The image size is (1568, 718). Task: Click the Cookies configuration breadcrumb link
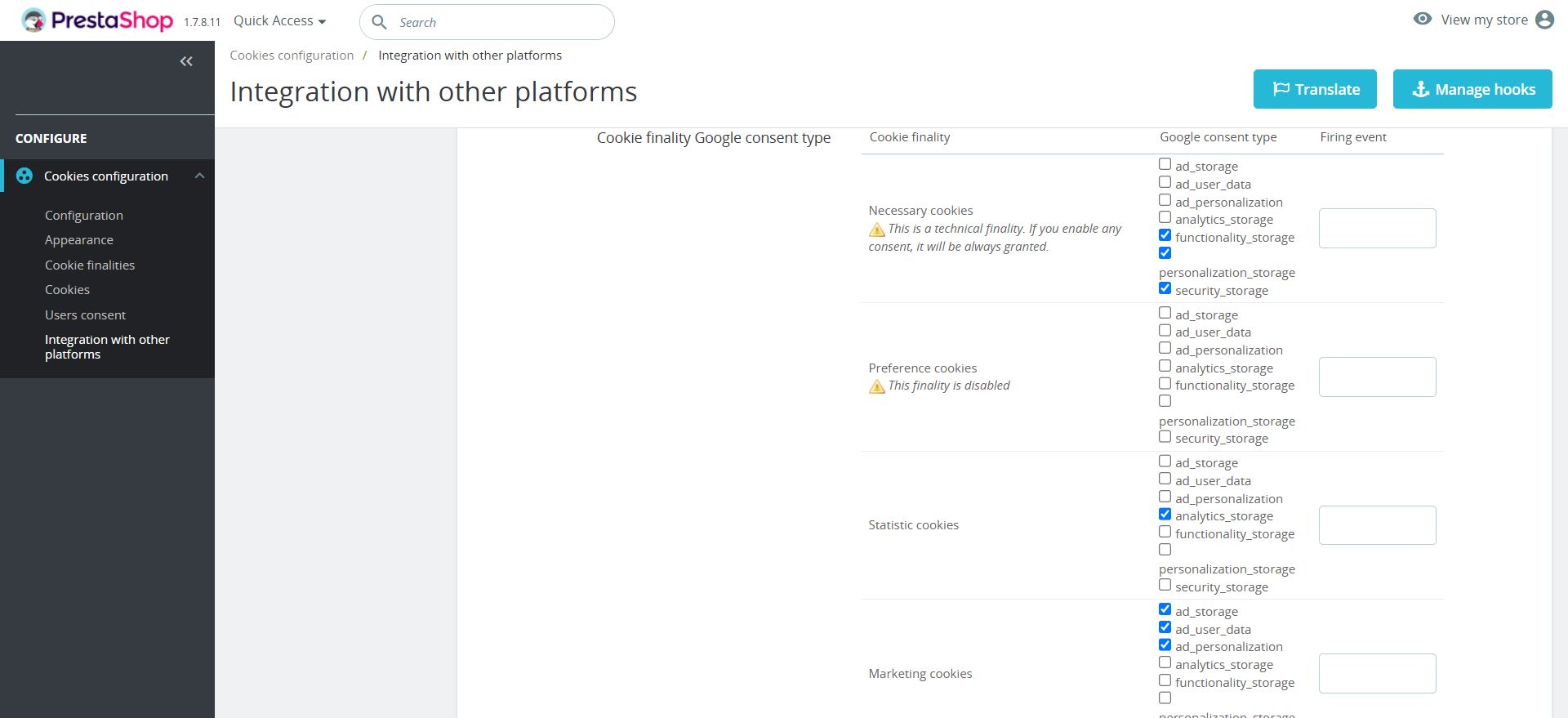click(x=292, y=56)
